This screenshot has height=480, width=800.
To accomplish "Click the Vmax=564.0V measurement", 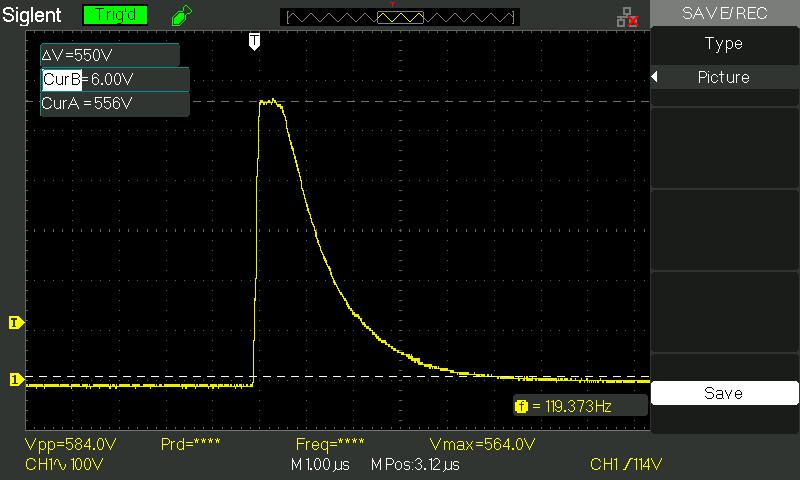I will tap(483, 444).
